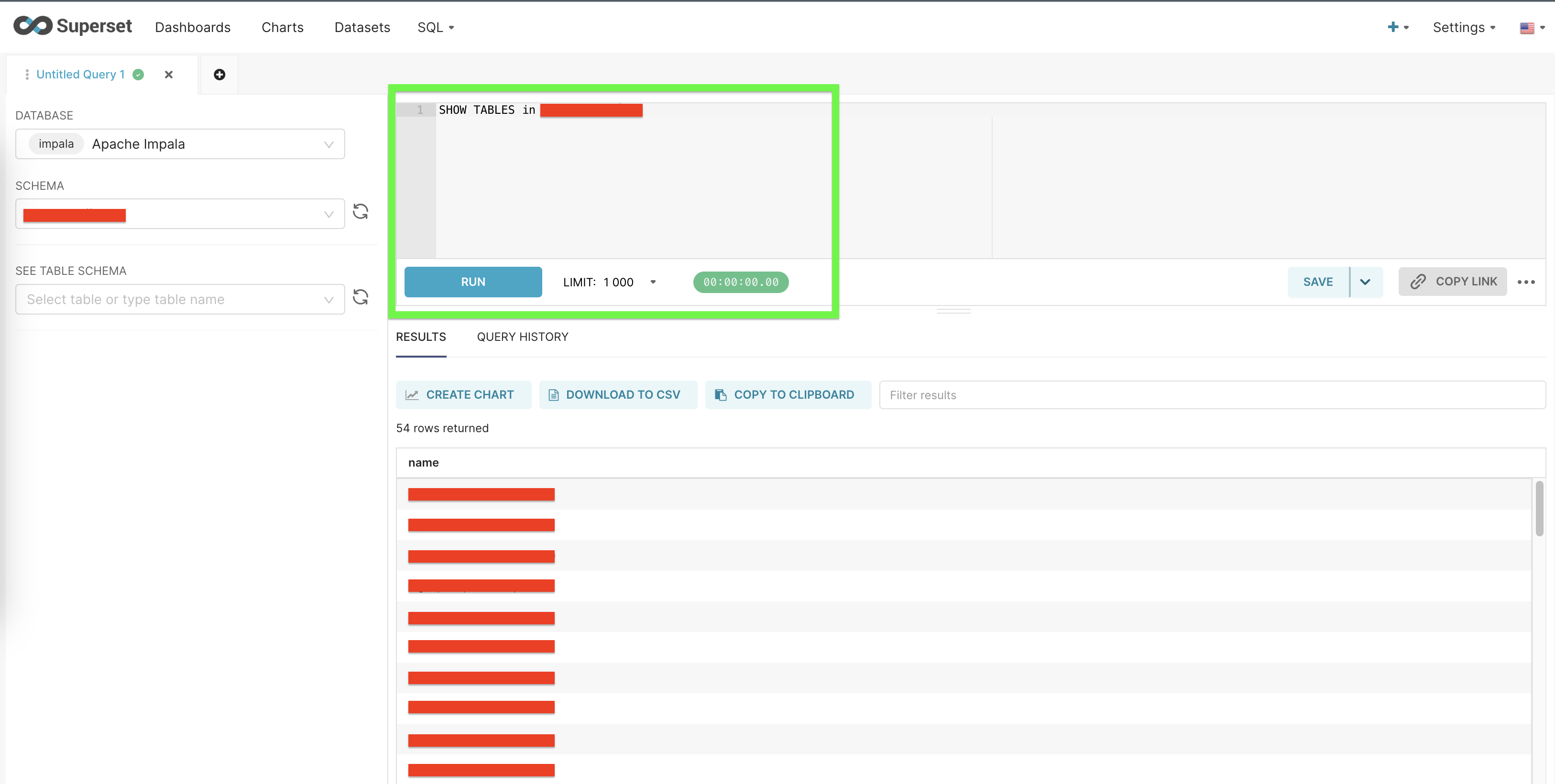The height and width of the screenshot is (784, 1555).
Task: Click the Filter results input field
Action: 1212,395
